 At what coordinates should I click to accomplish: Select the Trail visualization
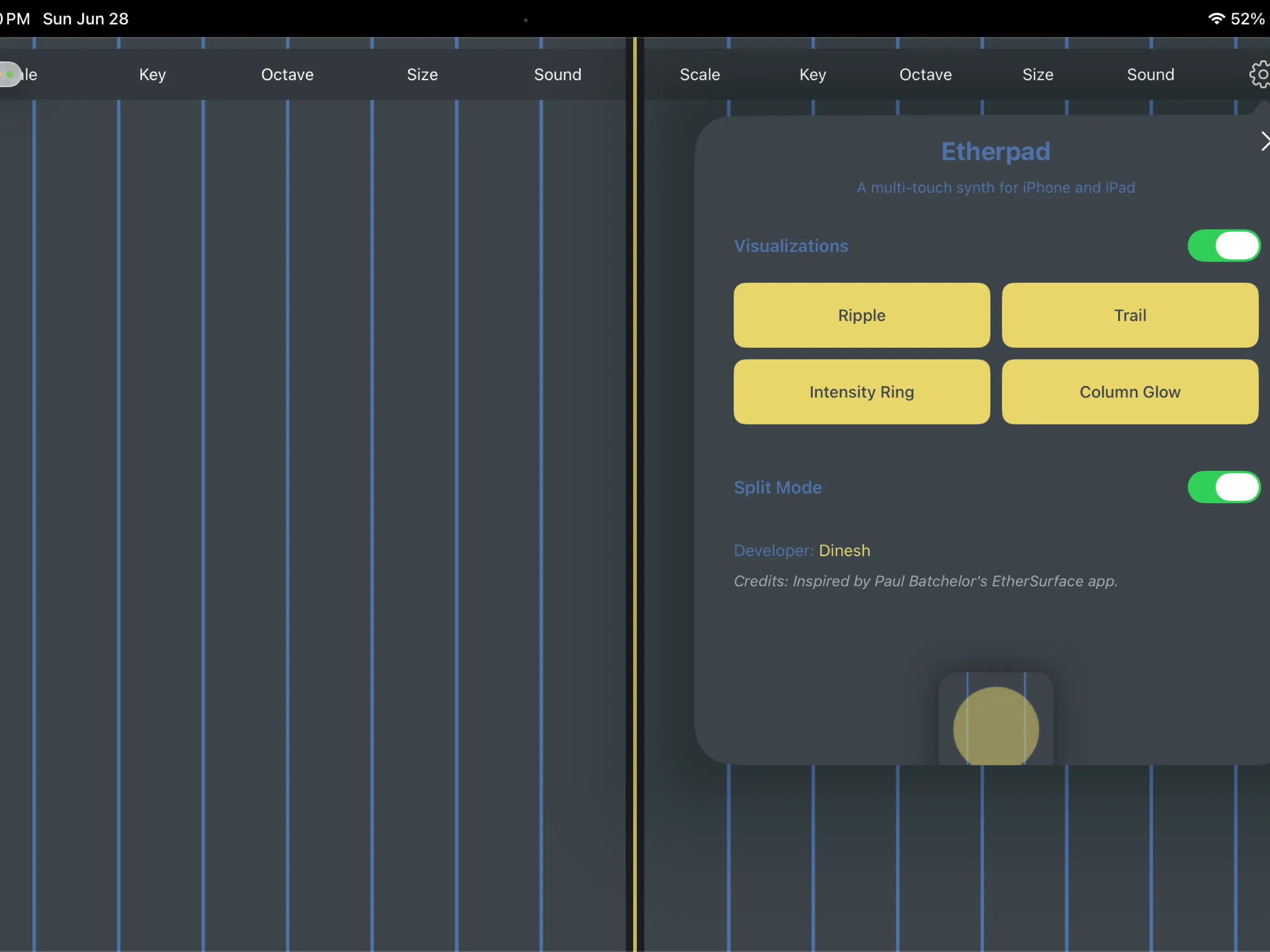[x=1130, y=315]
